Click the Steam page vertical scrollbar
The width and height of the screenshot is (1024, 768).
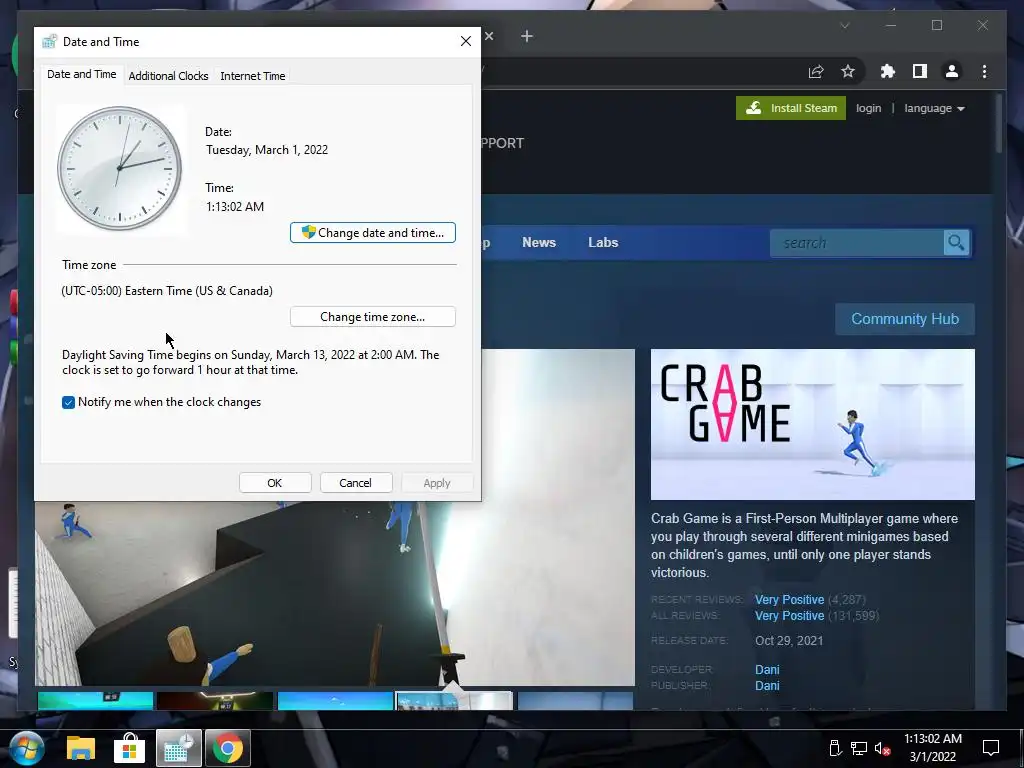coord(999,124)
